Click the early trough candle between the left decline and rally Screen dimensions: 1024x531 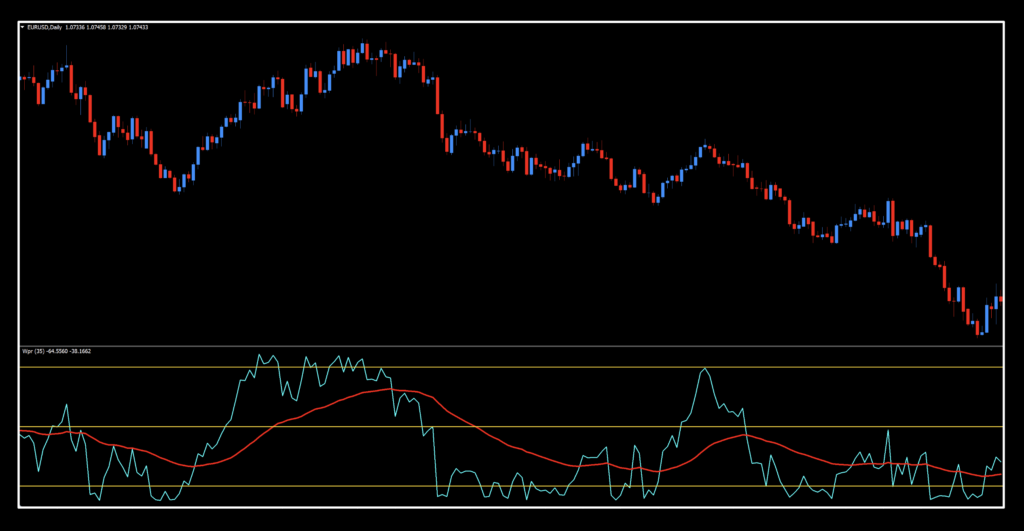click(x=178, y=183)
